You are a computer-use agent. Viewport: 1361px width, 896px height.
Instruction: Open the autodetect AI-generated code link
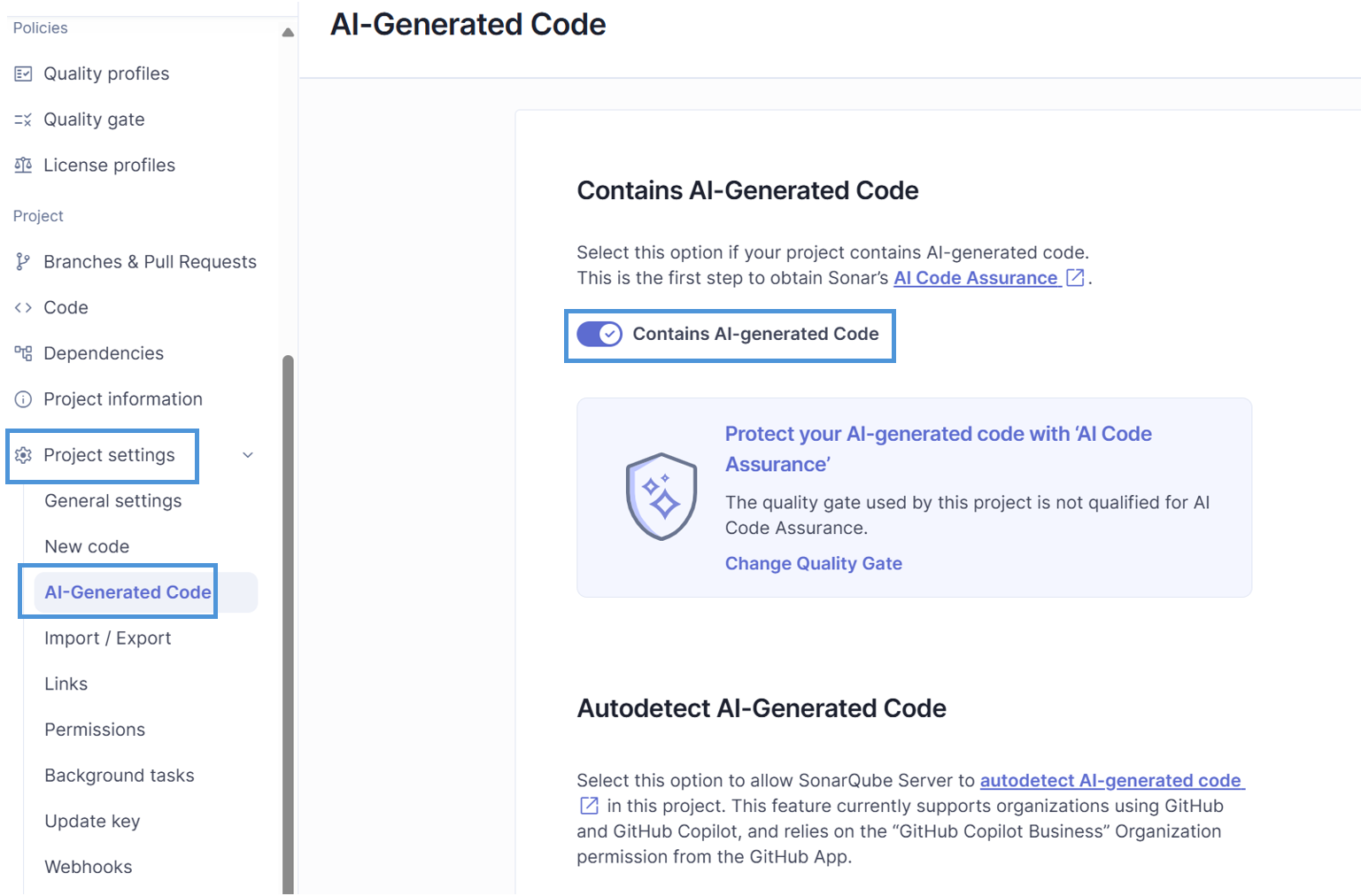[1112, 780]
